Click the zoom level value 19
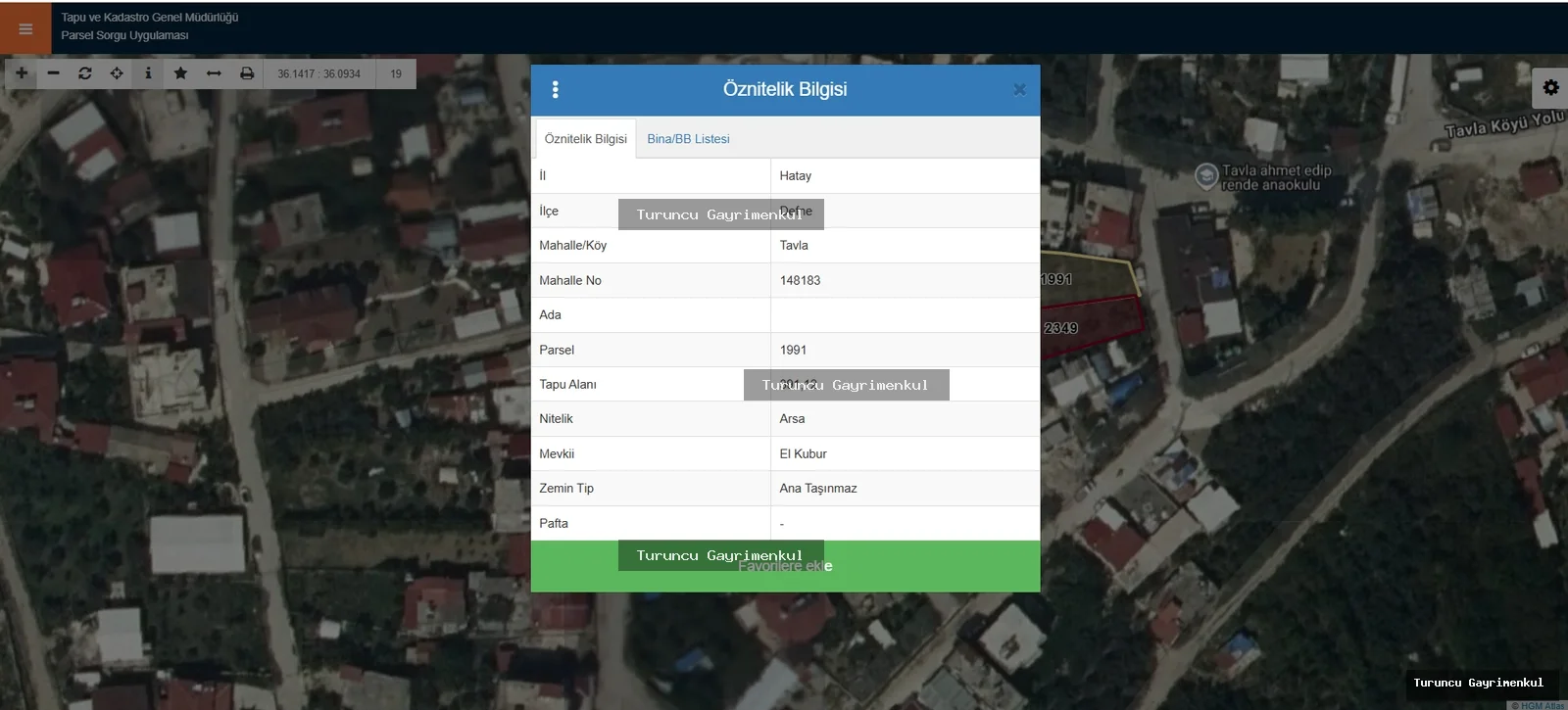Image resolution: width=1568 pixels, height=710 pixels. [396, 73]
